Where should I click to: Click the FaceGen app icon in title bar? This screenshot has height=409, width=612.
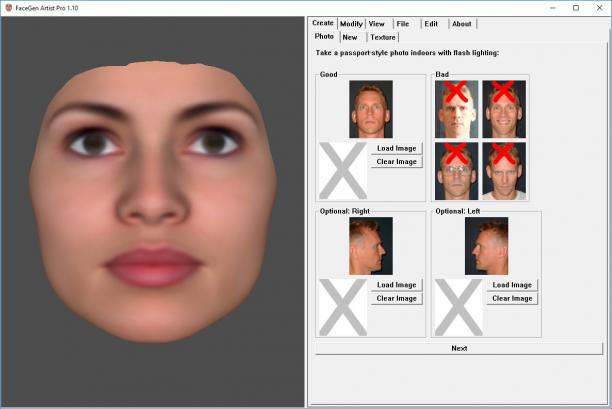tap(9, 8)
